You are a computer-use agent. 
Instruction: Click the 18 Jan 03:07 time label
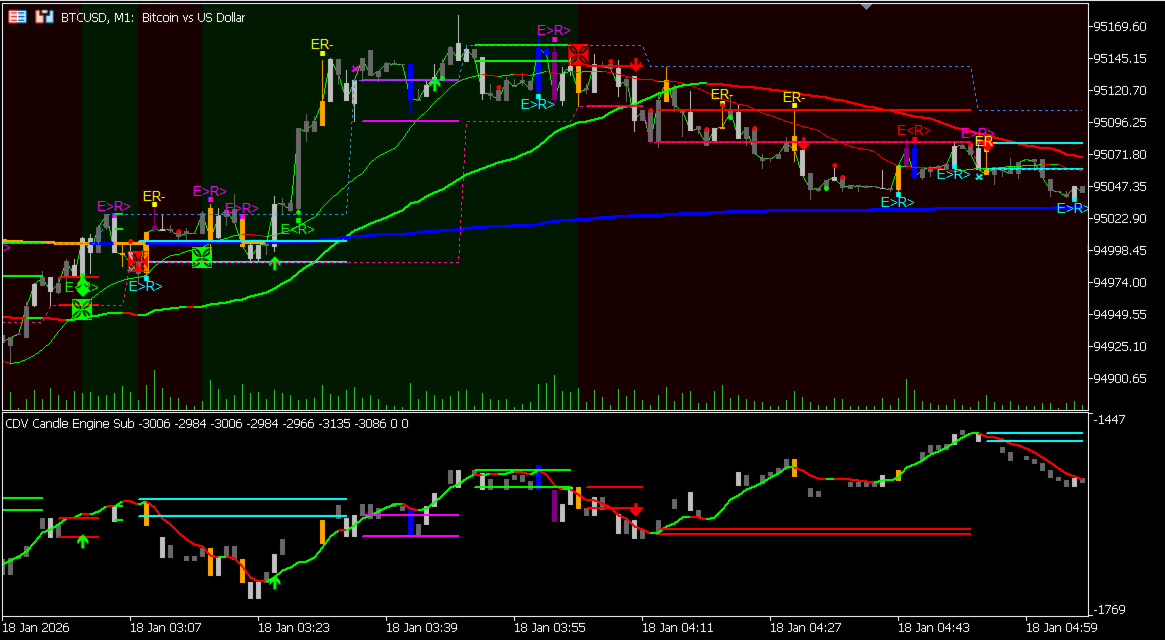point(165,627)
